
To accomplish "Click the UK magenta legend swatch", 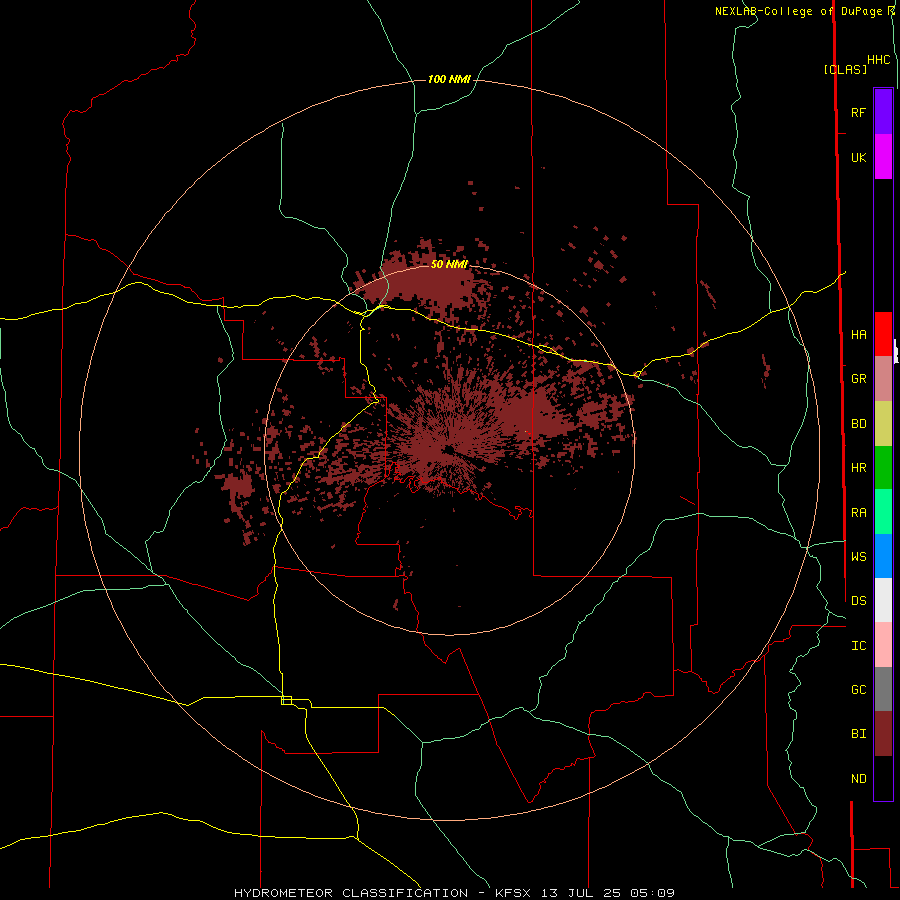I will [883, 157].
